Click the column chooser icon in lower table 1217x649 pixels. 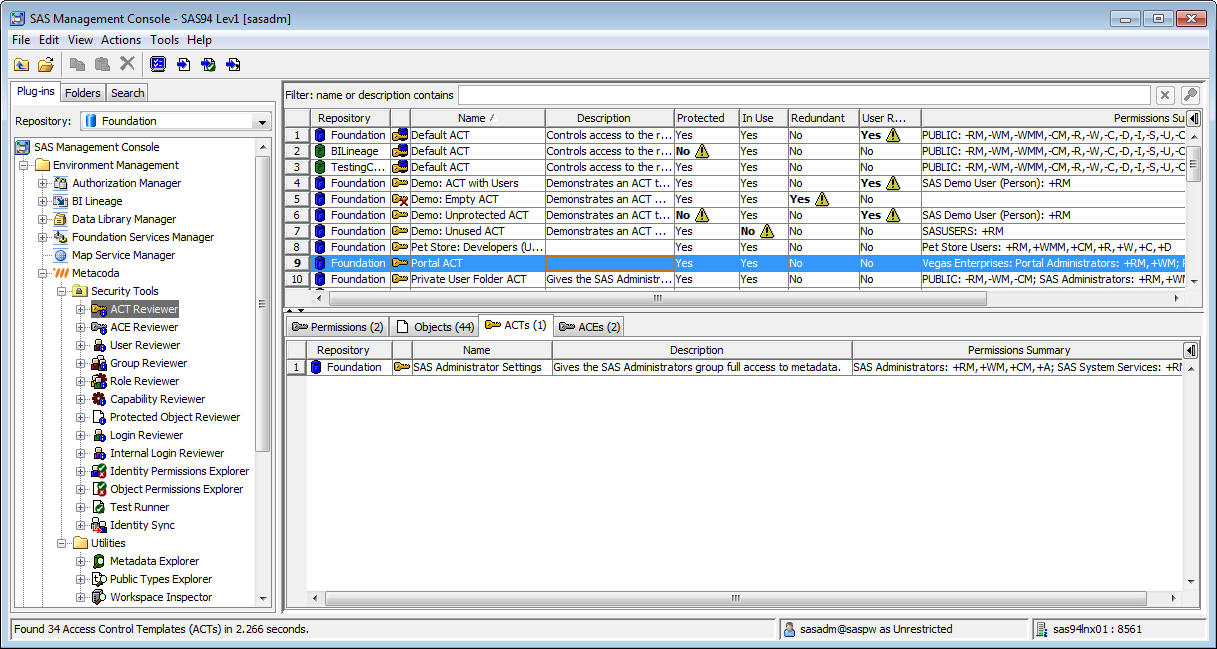1190,350
